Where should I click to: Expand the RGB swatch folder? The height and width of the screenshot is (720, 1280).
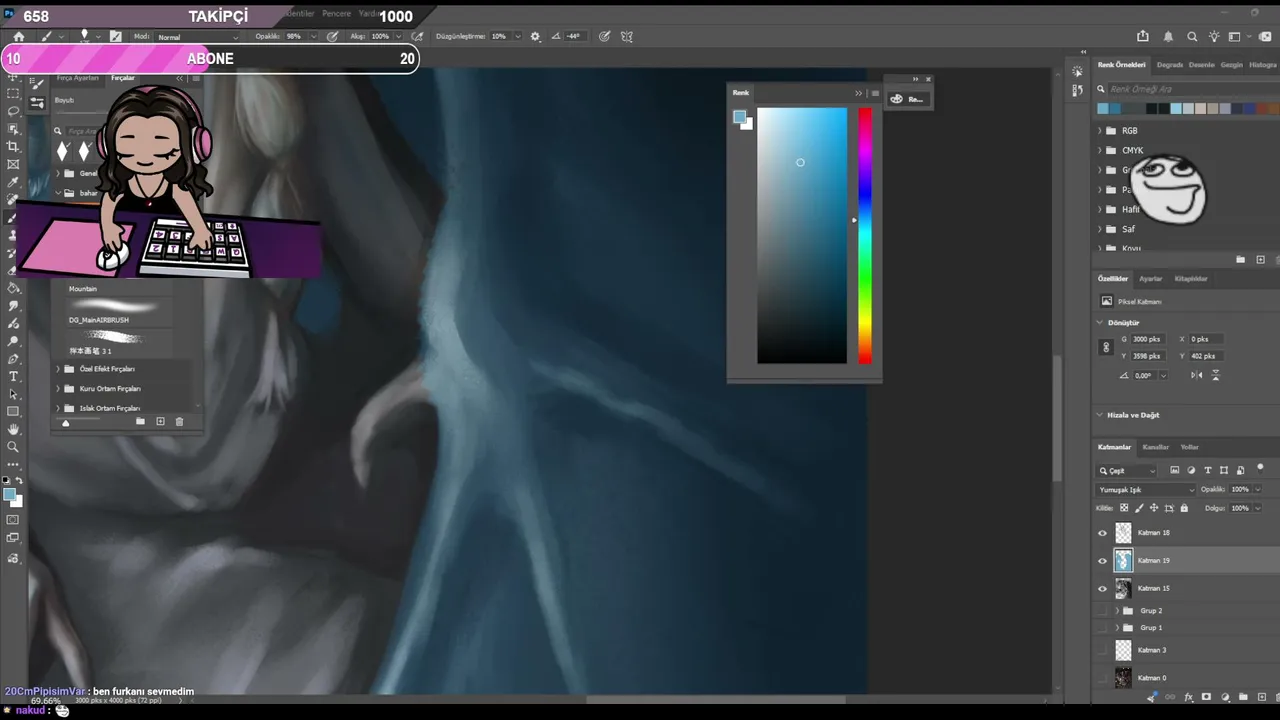(1100, 131)
